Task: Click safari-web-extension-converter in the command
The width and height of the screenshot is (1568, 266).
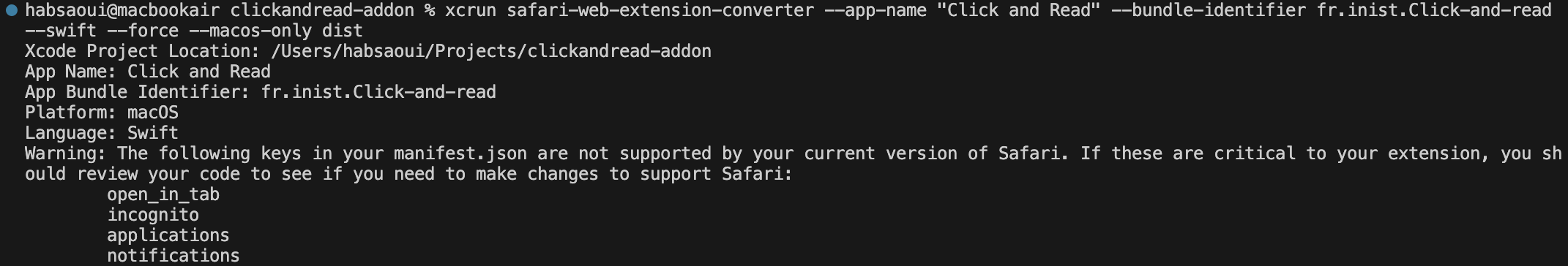Action: [660, 10]
